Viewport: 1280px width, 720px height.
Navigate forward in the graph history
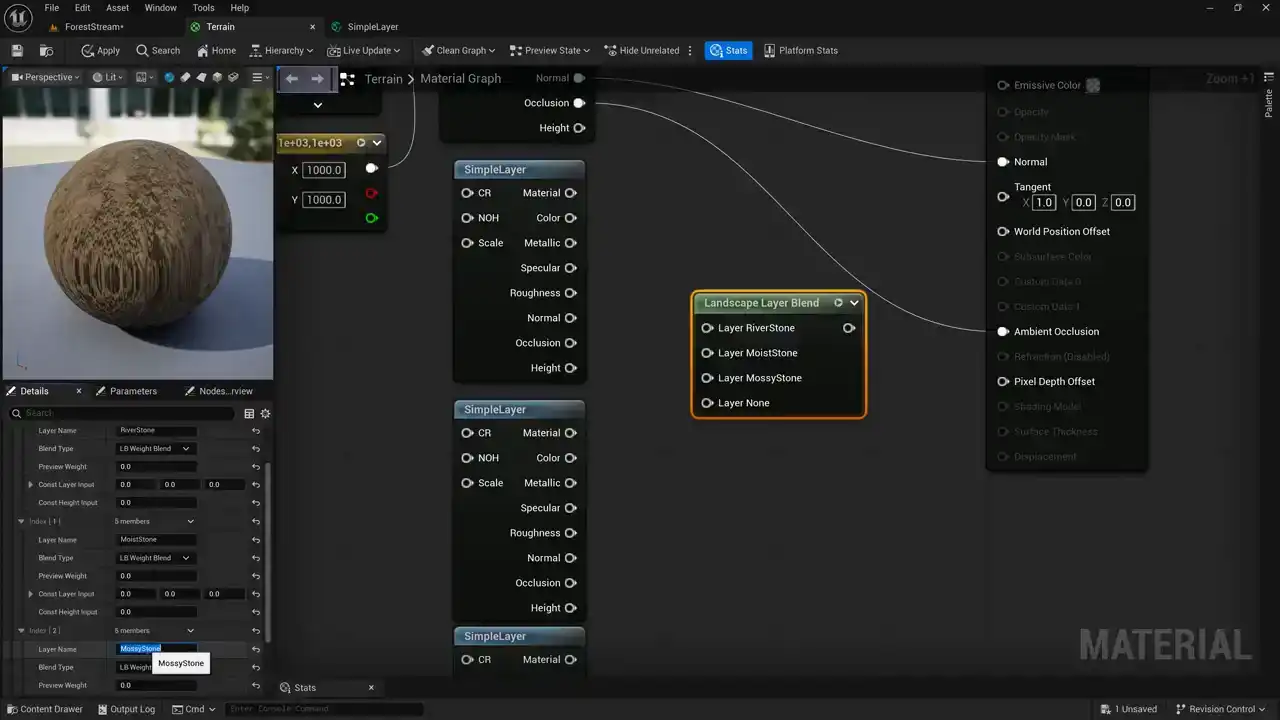coord(318,78)
